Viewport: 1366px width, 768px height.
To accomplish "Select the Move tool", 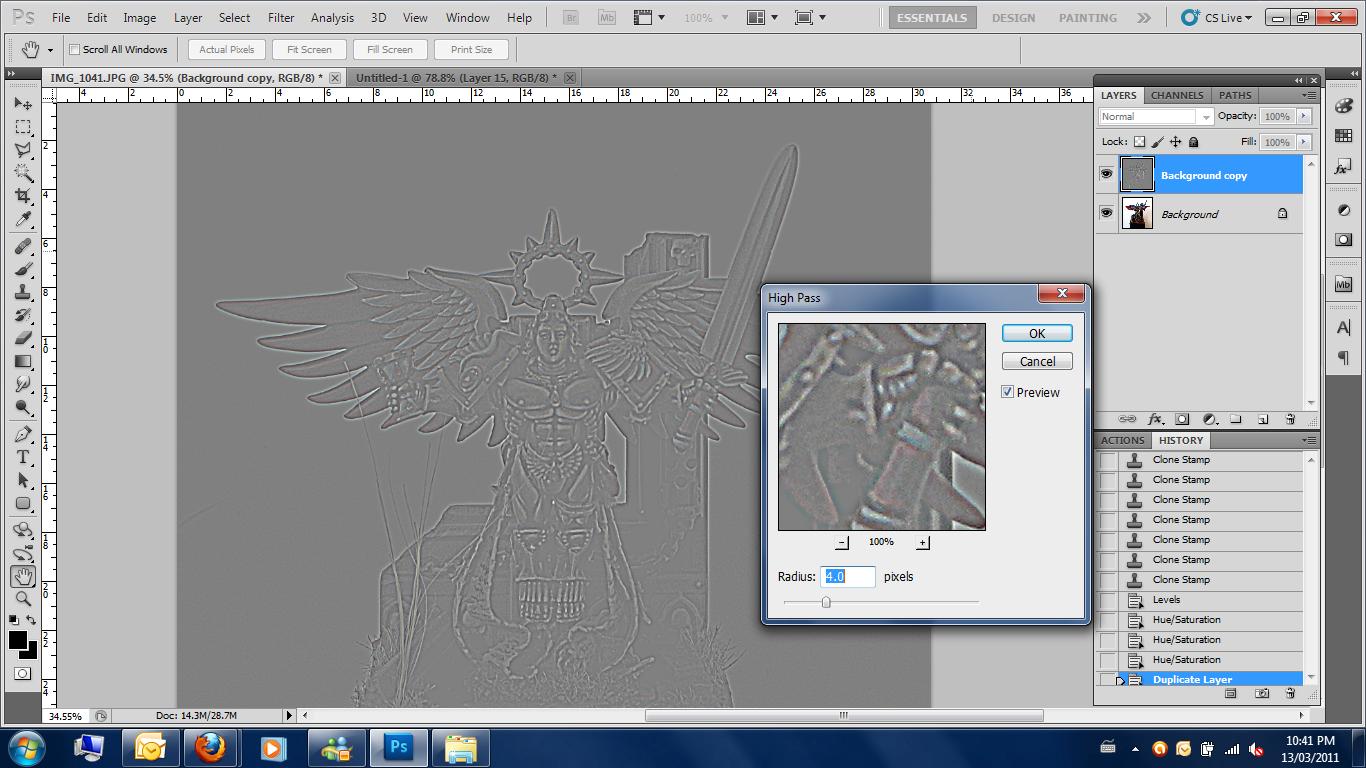I will [x=23, y=104].
